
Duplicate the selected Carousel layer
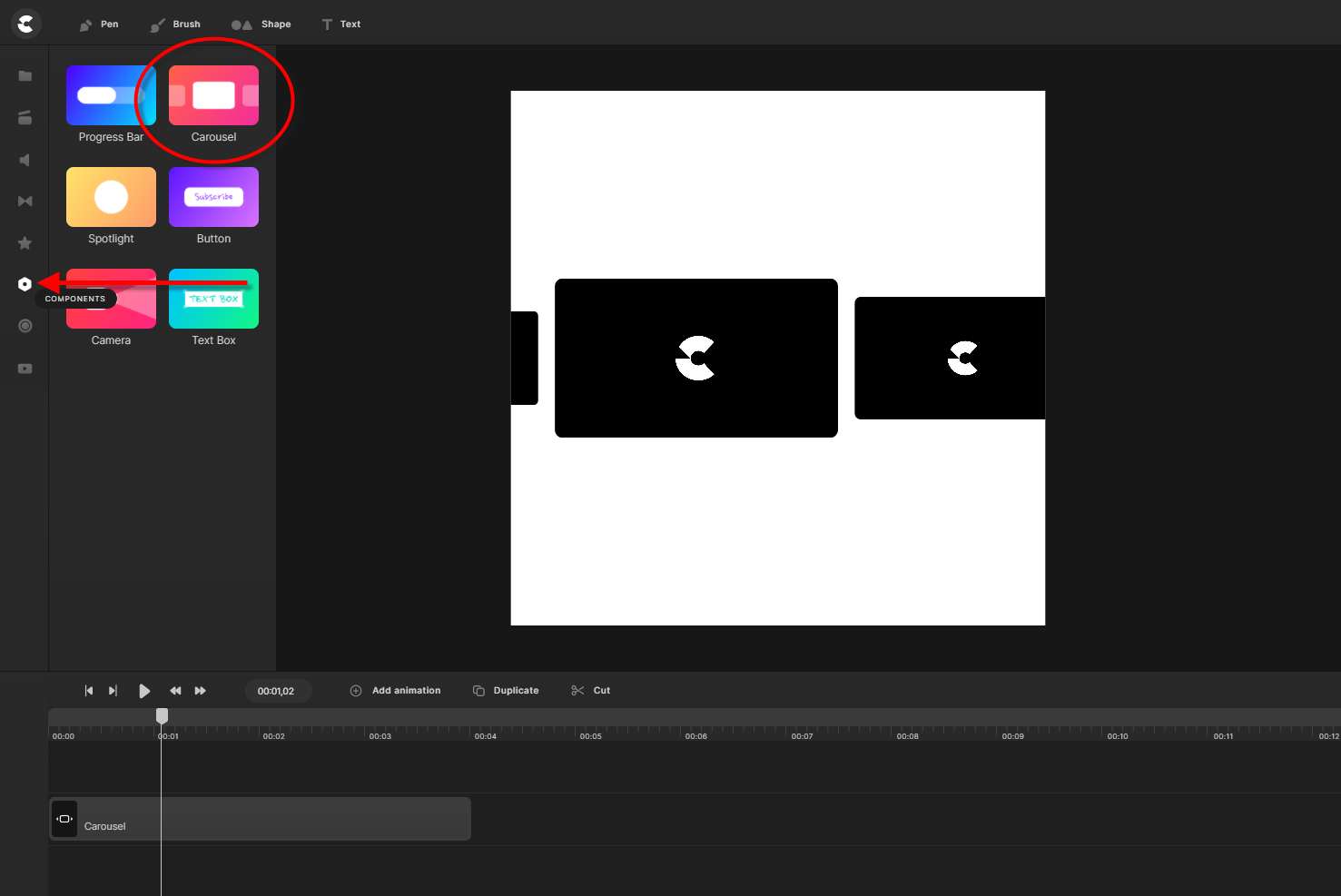pos(506,691)
